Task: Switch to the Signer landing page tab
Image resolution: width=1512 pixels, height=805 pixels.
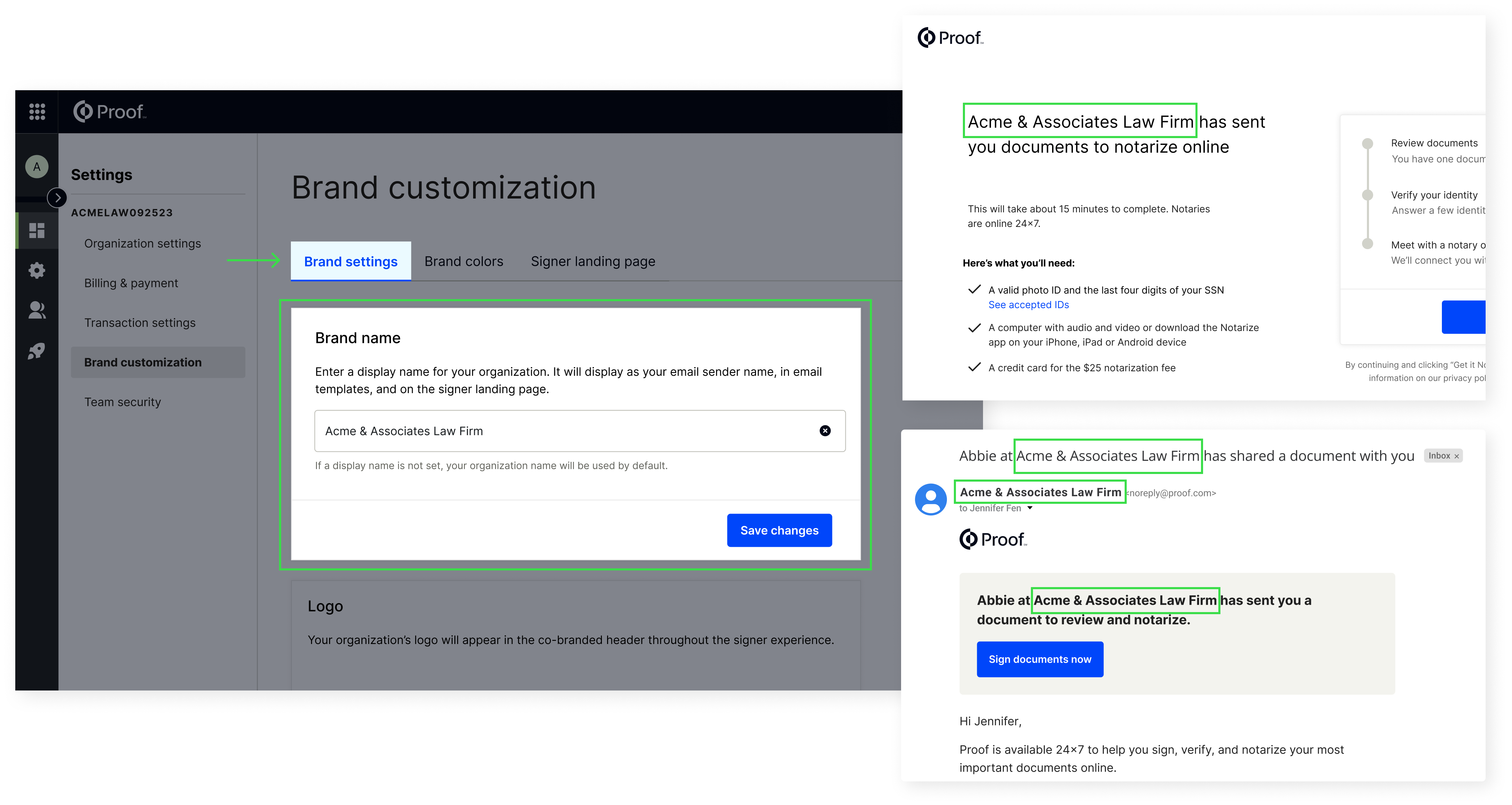Action: pos(592,262)
